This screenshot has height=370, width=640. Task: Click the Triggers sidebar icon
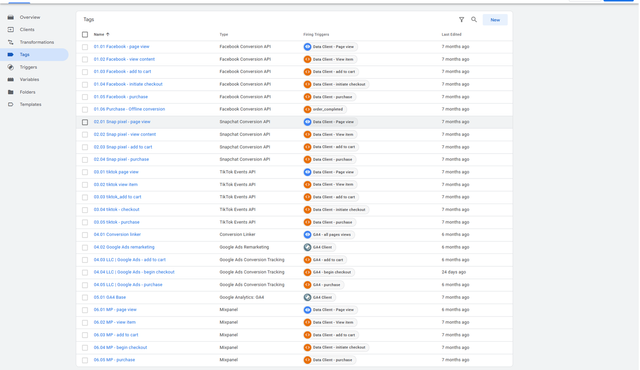click(x=11, y=67)
